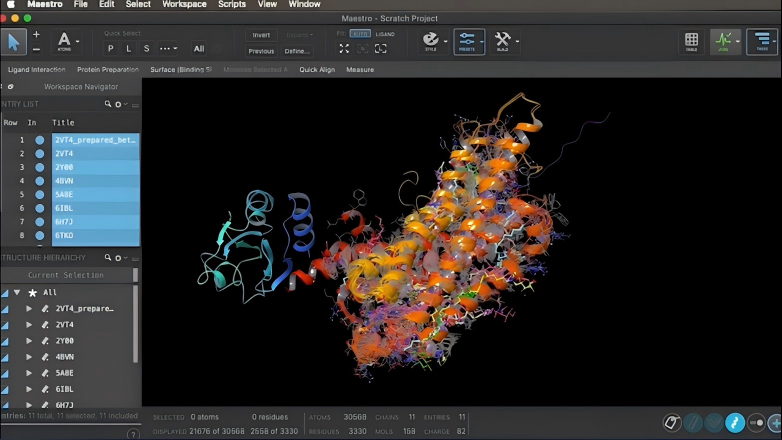
Task: Open the Jobs monitor icon
Action: click(724, 41)
